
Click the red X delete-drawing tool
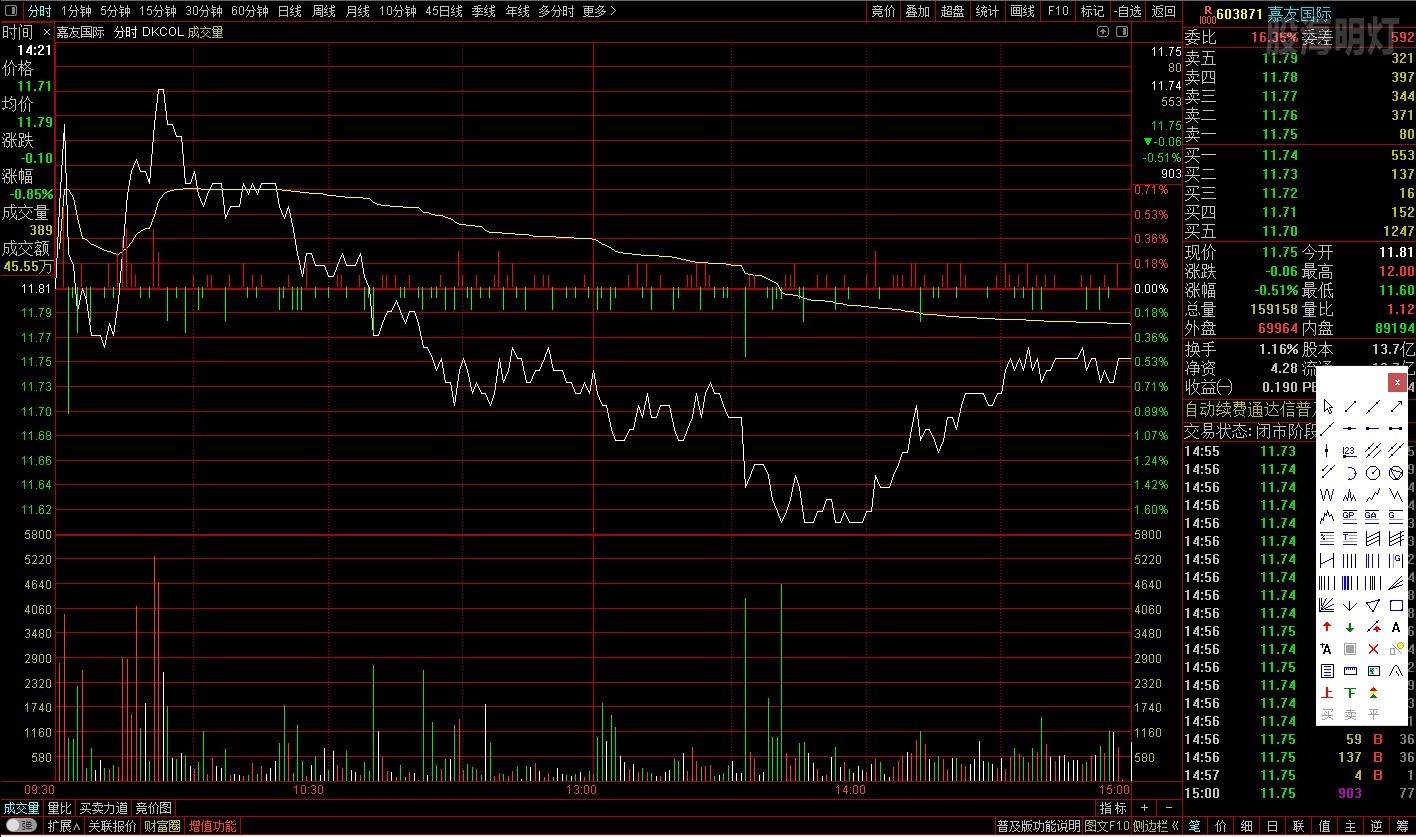1373,649
